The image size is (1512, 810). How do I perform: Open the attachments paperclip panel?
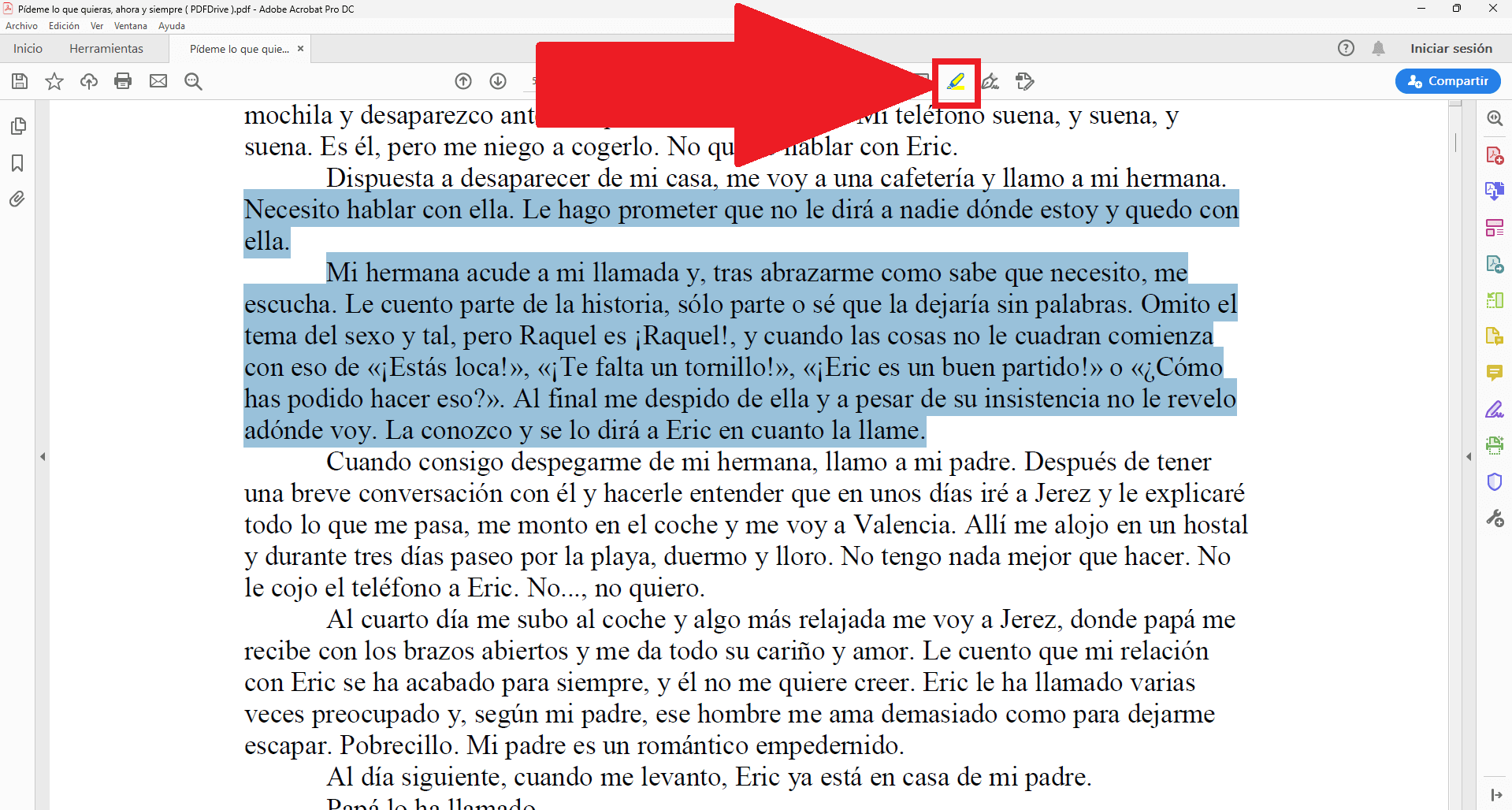pyautogui.click(x=17, y=199)
